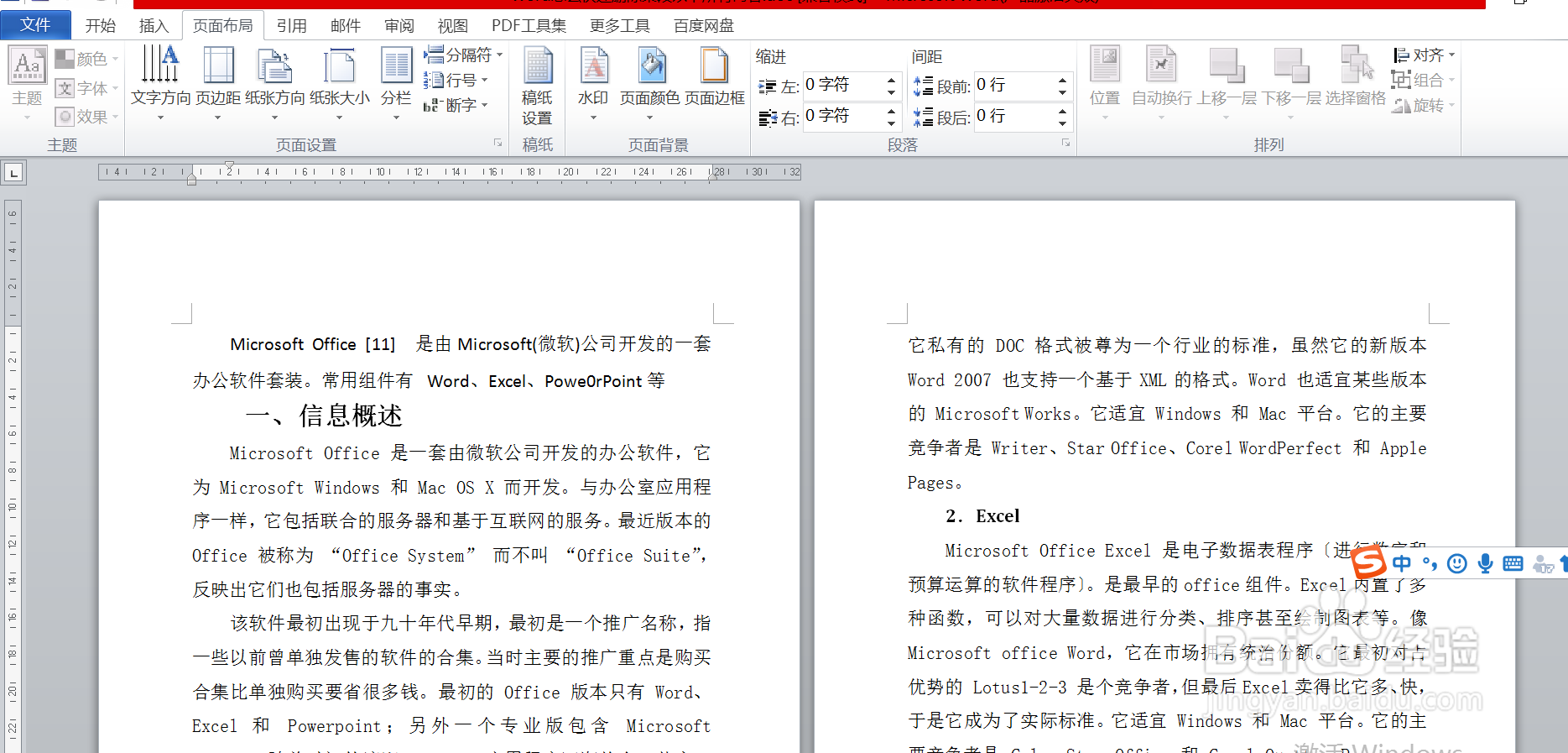
Task: Click the Sogou voice input microphone
Action: tap(1485, 563)
